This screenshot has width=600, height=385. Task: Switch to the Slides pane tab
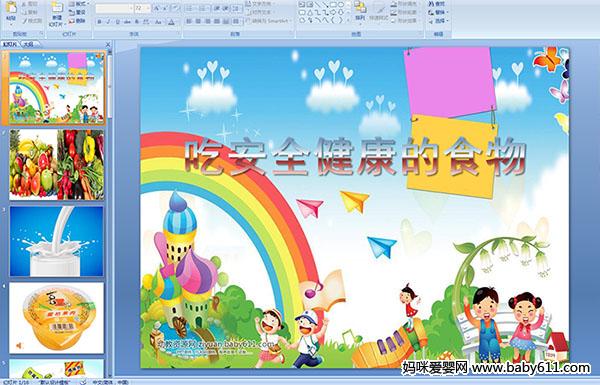(10, 44)
